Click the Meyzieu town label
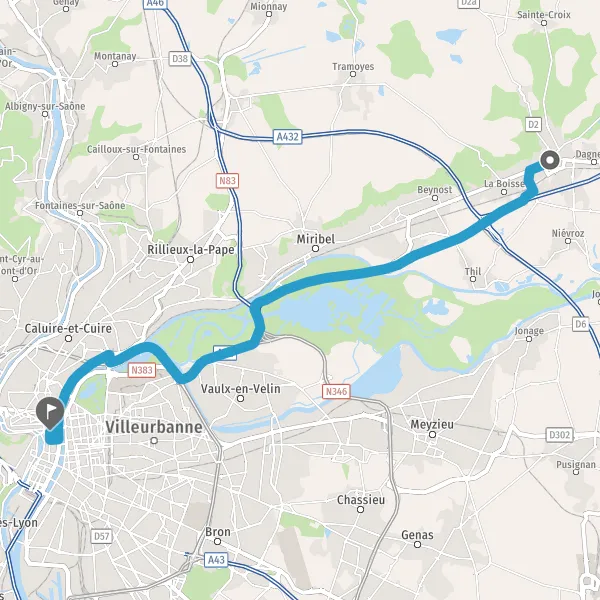The width and height of the screenshot is (600, 600). coord(432,424)
